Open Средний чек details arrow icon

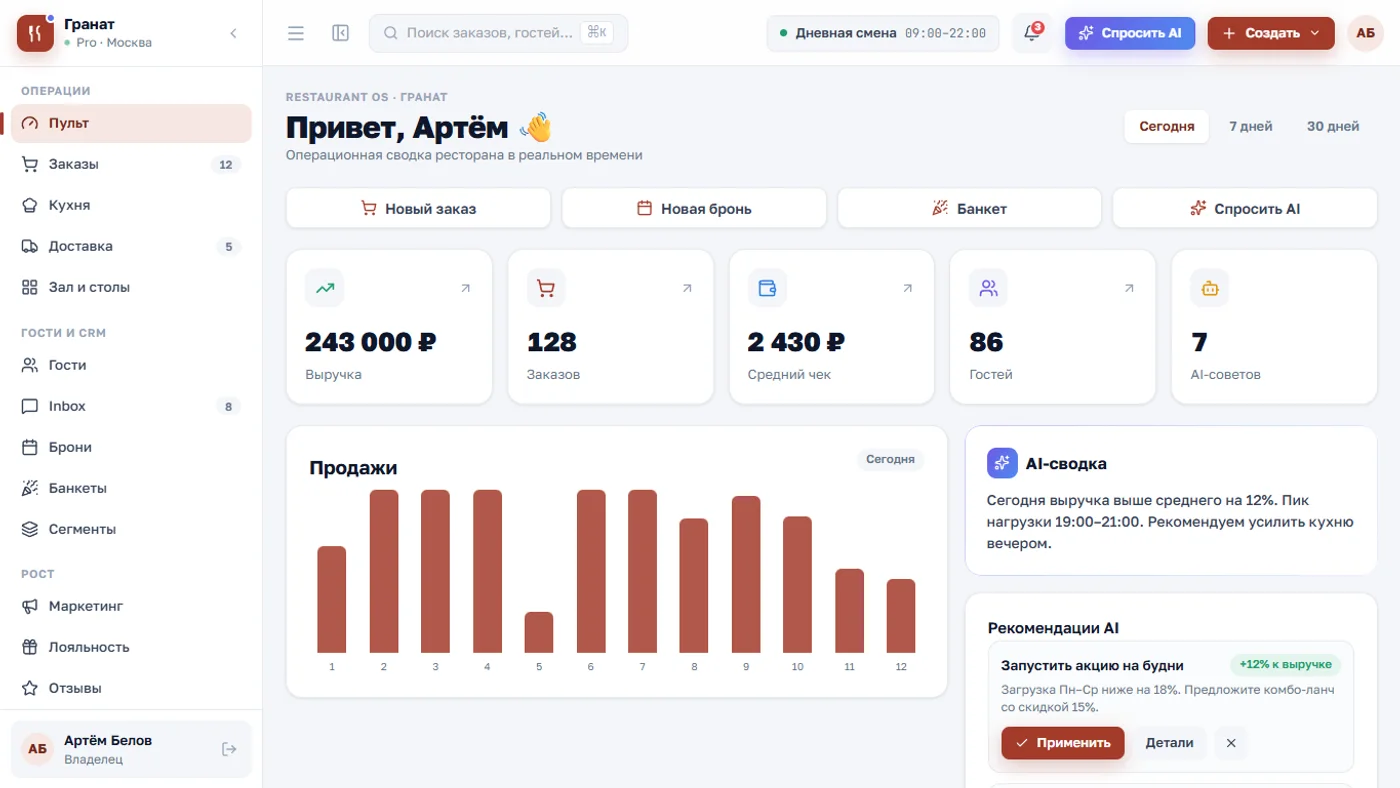click(x=908, y=288)
